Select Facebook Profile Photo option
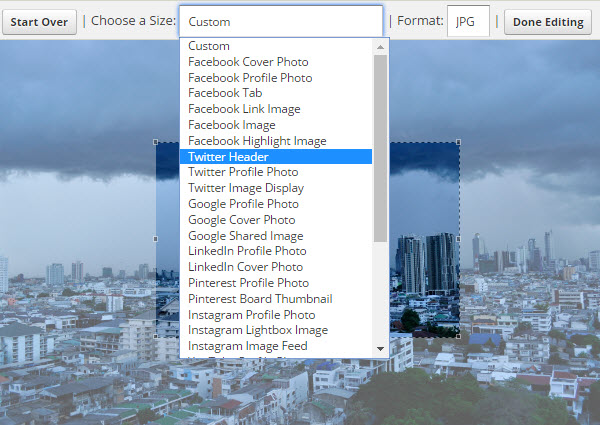This screenshot has width=600, height=425. click(276, 78)
